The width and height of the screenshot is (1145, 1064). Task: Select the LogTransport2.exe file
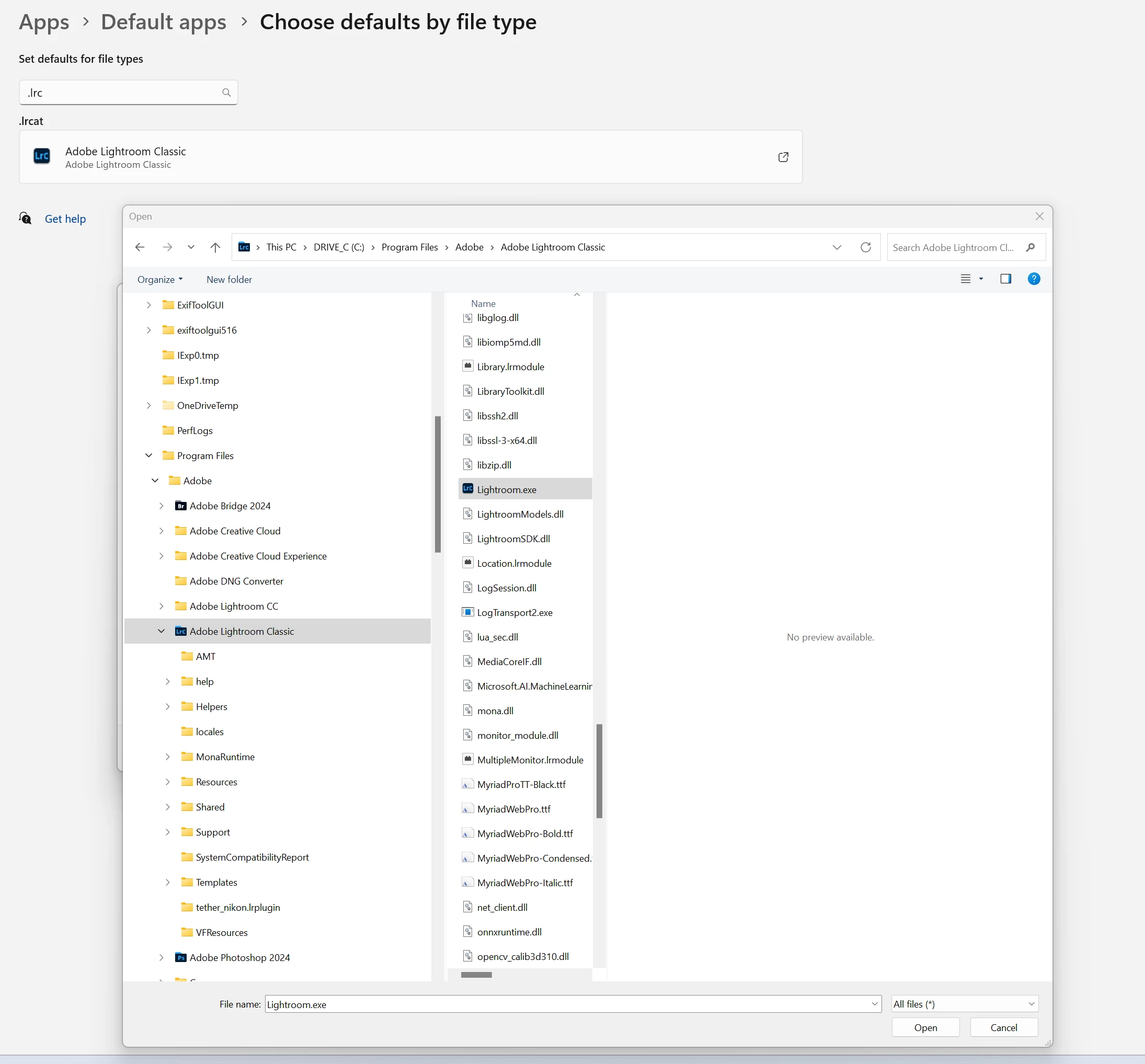point(514,613)
